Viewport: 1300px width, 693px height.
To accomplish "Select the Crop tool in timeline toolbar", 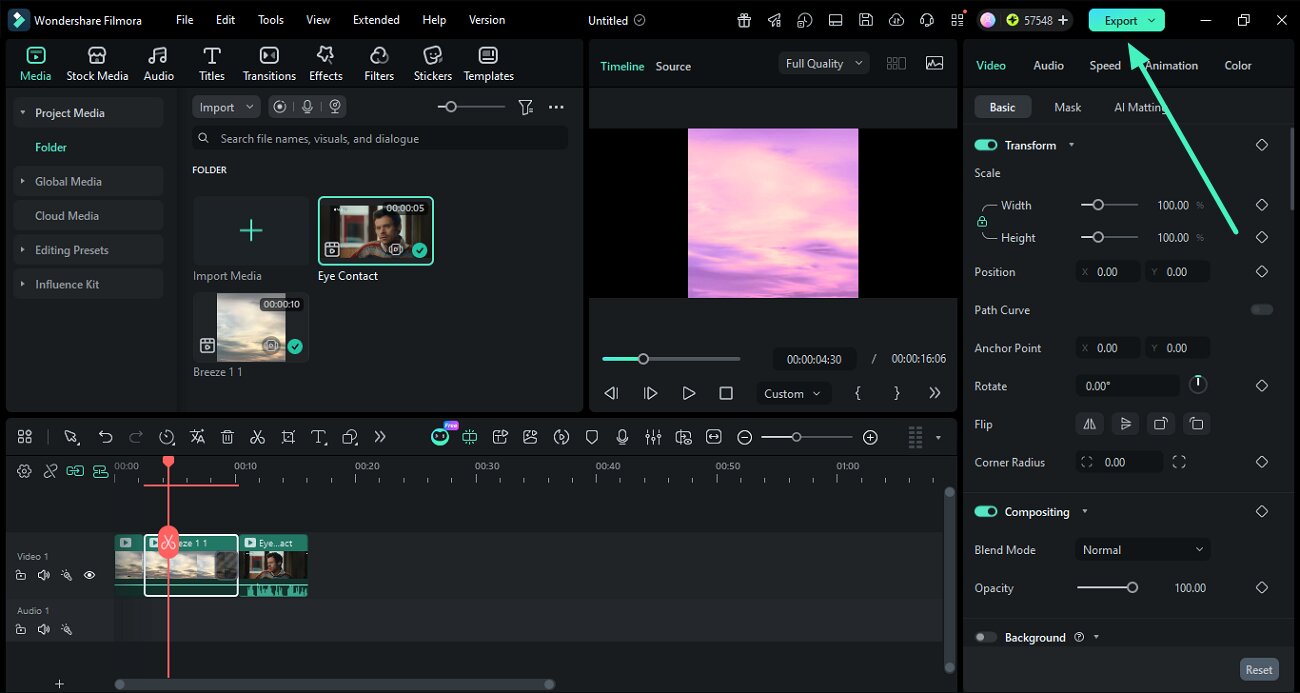I will coord(288,437).
